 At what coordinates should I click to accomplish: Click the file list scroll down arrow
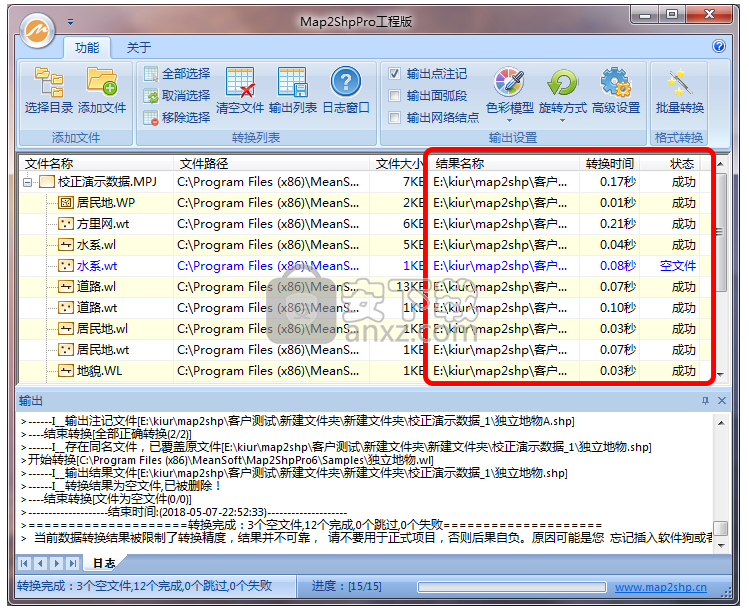point(720,375)
